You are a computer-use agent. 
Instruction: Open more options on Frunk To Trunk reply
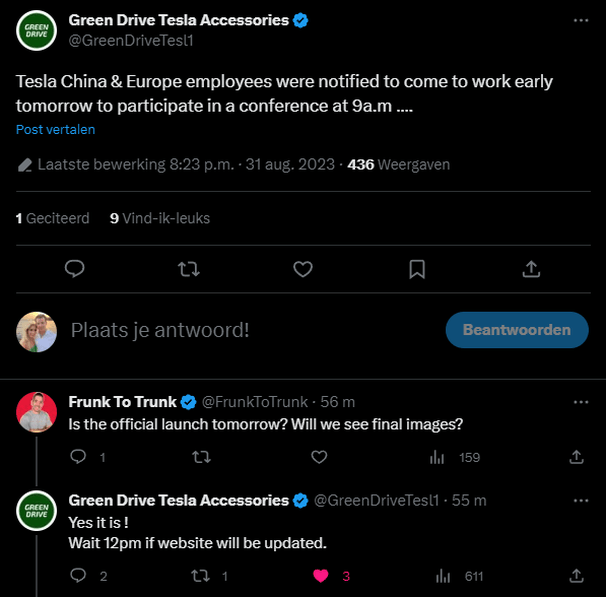tap(581, 401)
